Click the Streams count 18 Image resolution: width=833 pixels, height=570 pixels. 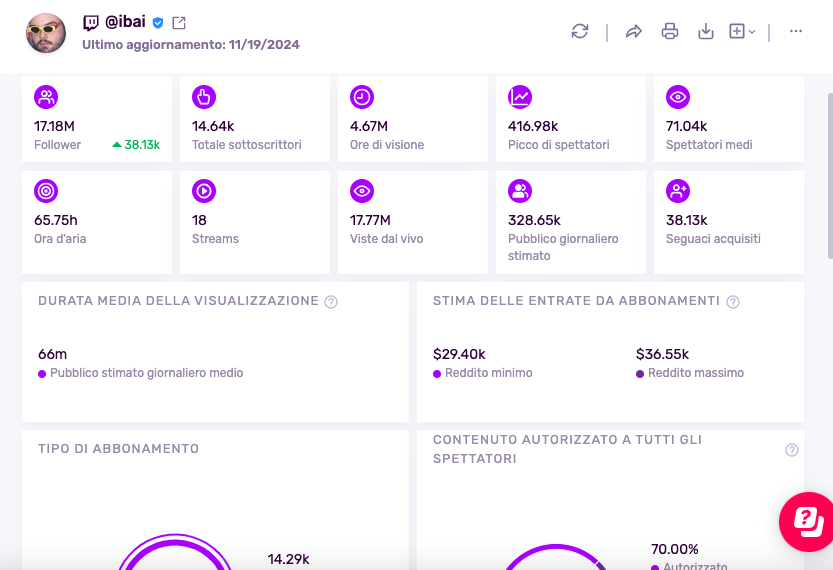point(199,220)
